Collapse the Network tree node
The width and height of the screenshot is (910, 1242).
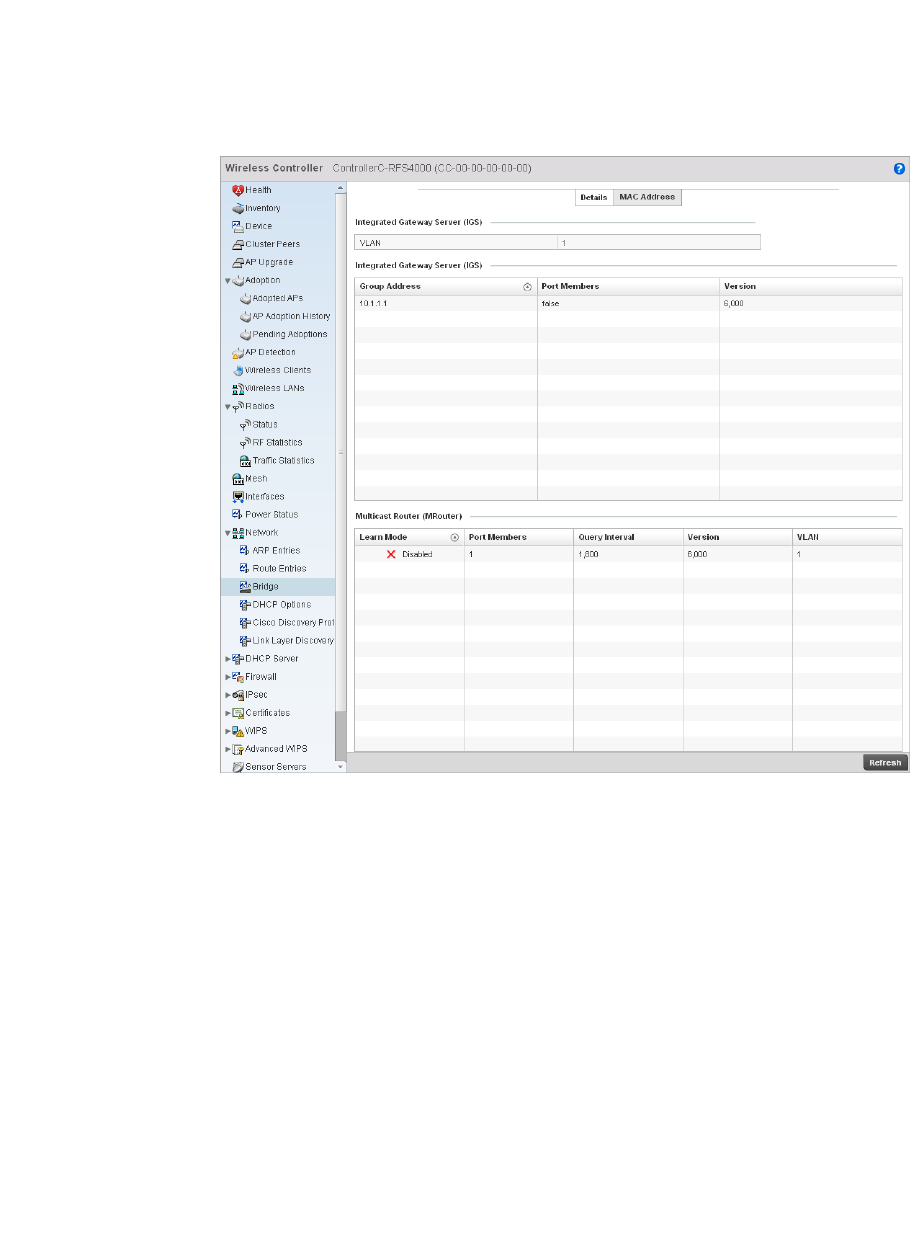point(227,533)
